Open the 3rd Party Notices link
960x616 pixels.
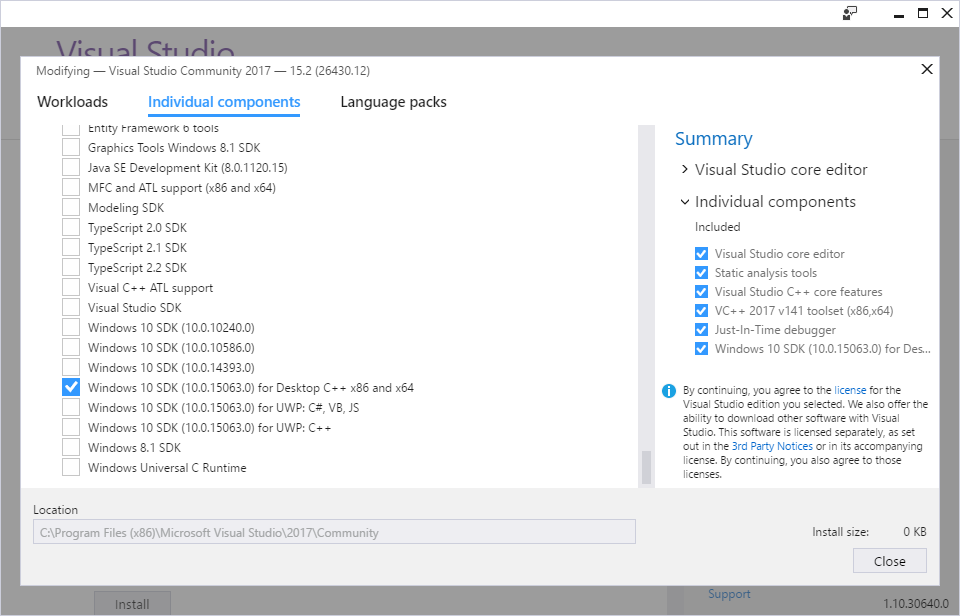tap(772, 446)
